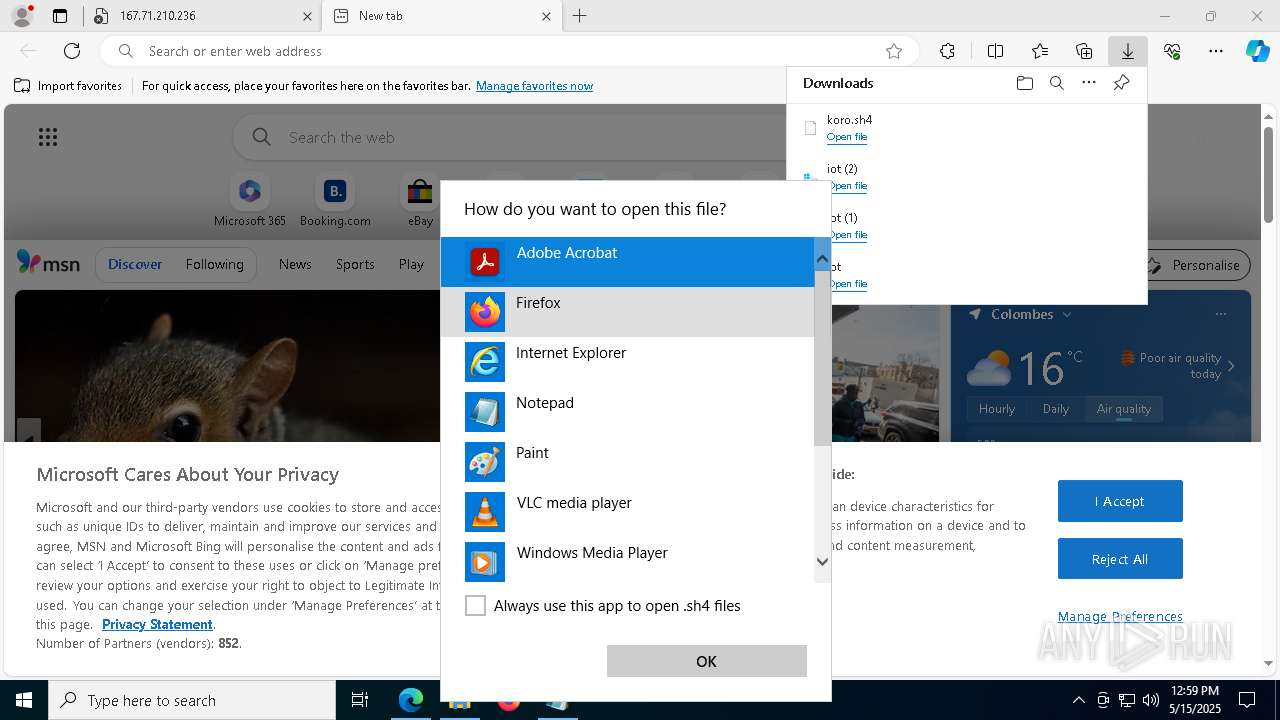Screen dimensions: 1280x720
Task: Open Manage Preferences link
Action: pos(1120,616)
